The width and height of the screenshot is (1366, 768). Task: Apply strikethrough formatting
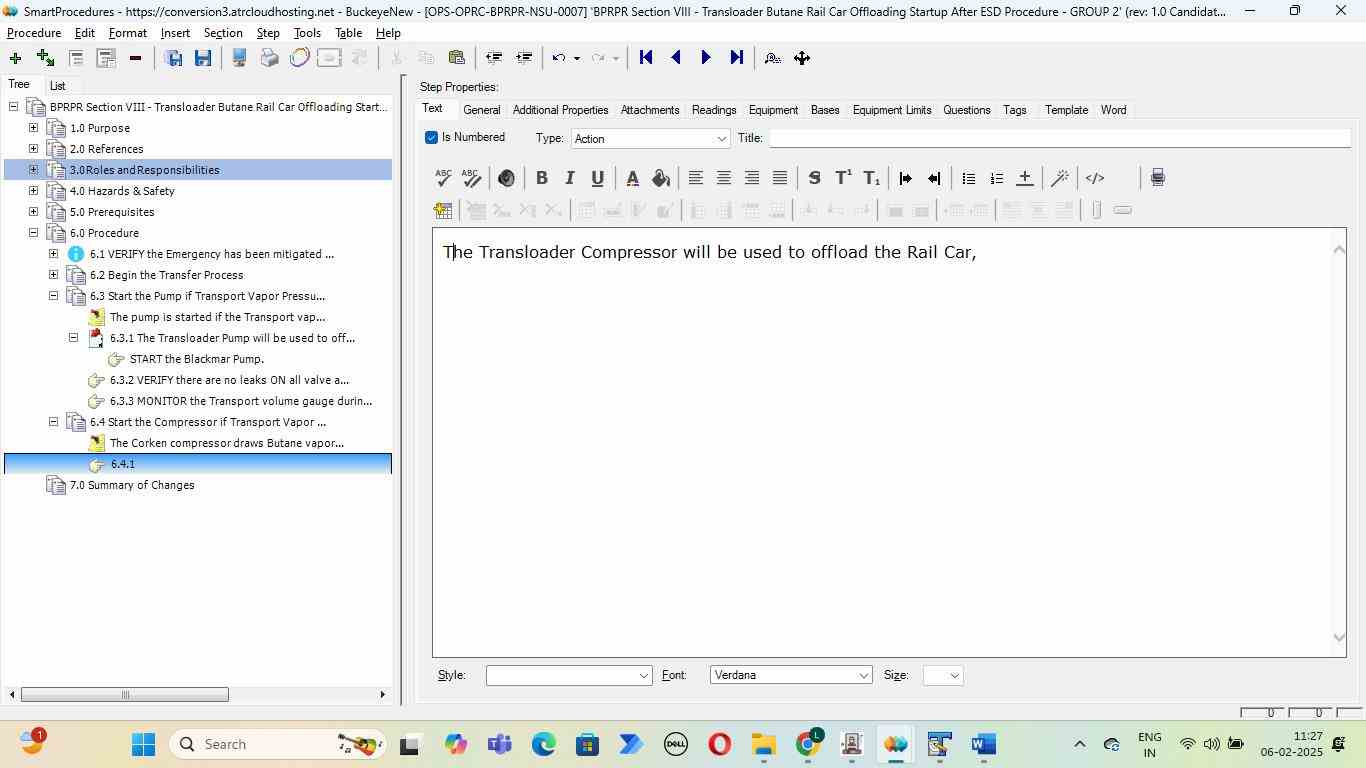coord(814,178)
